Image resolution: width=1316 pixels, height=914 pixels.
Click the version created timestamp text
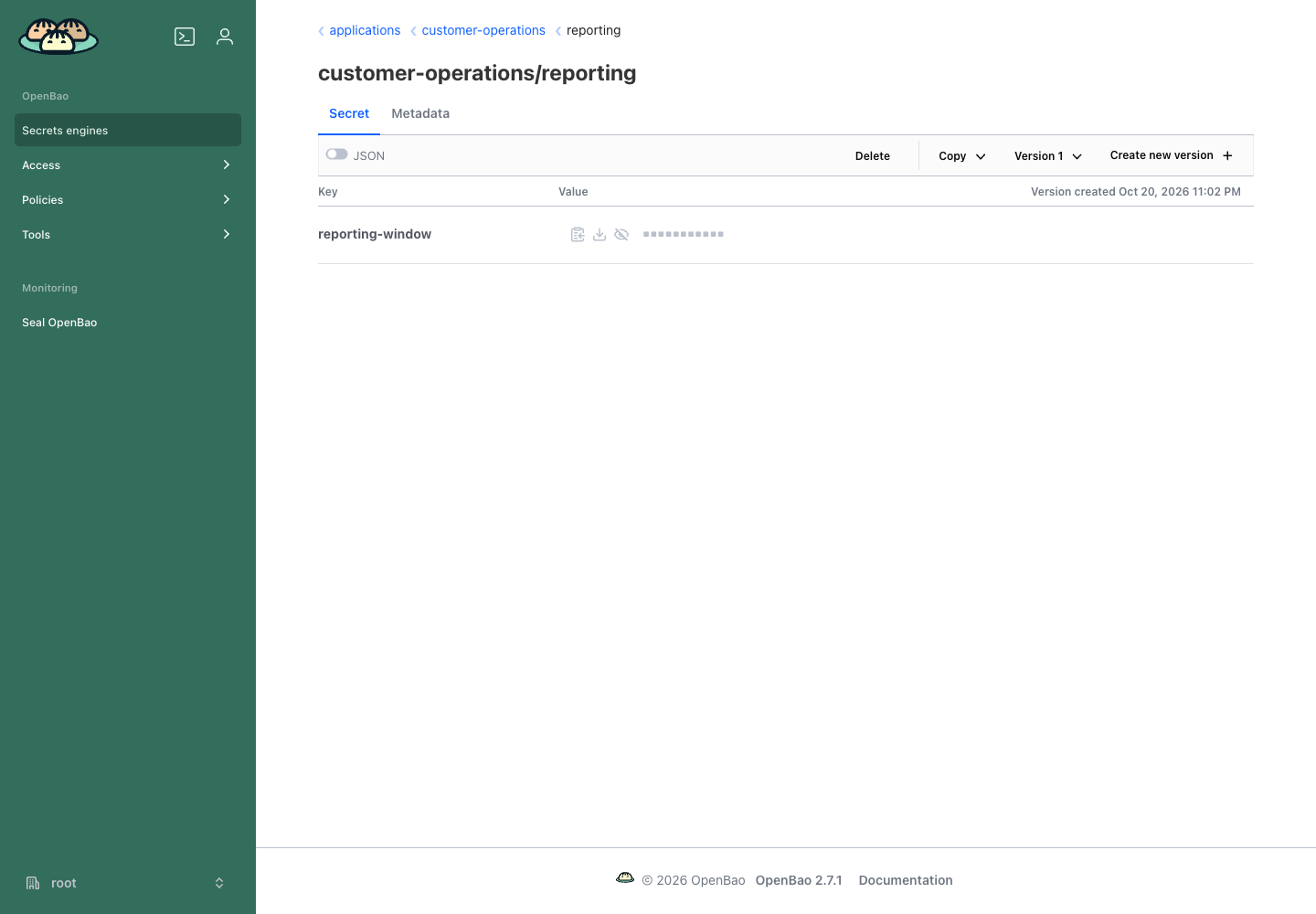(1136, 192)
